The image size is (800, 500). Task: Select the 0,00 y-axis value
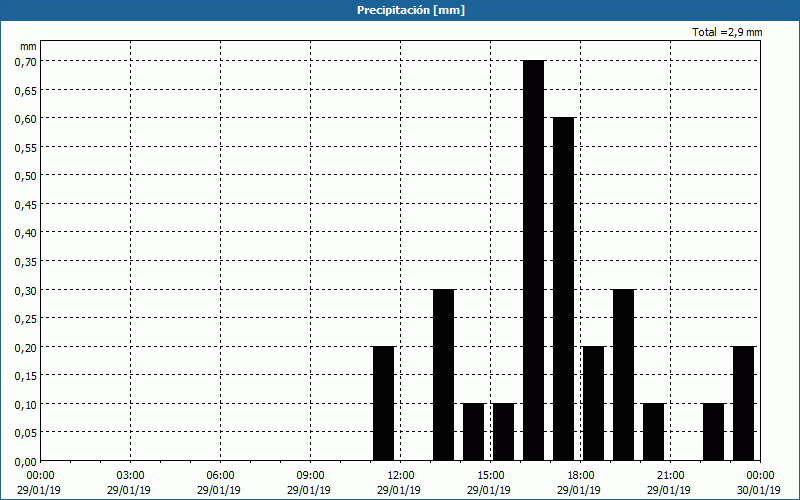coord(26,462)
